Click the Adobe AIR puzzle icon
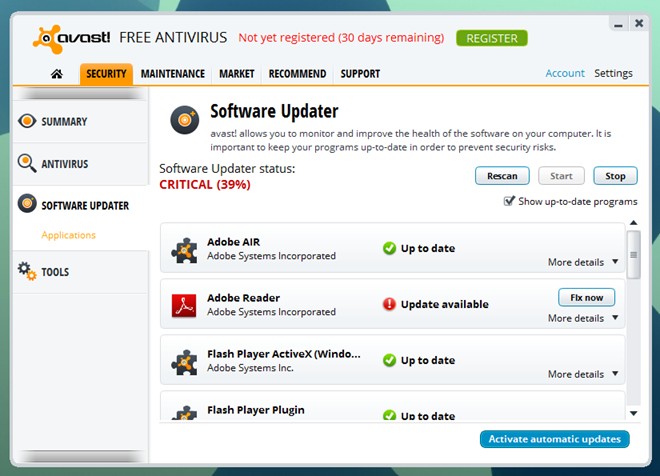 (184, 250)
